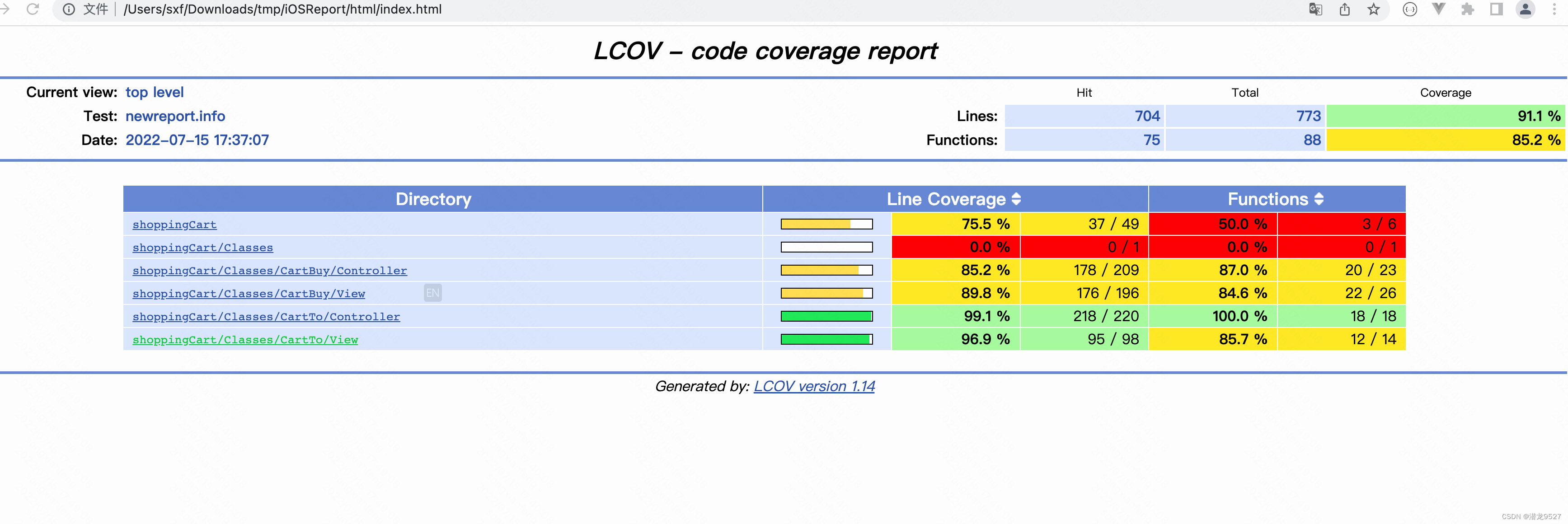Open shoppingCart/Classes/CartTo/View link
This screenshot has height=524, width=1568.
tap(245, 340)
